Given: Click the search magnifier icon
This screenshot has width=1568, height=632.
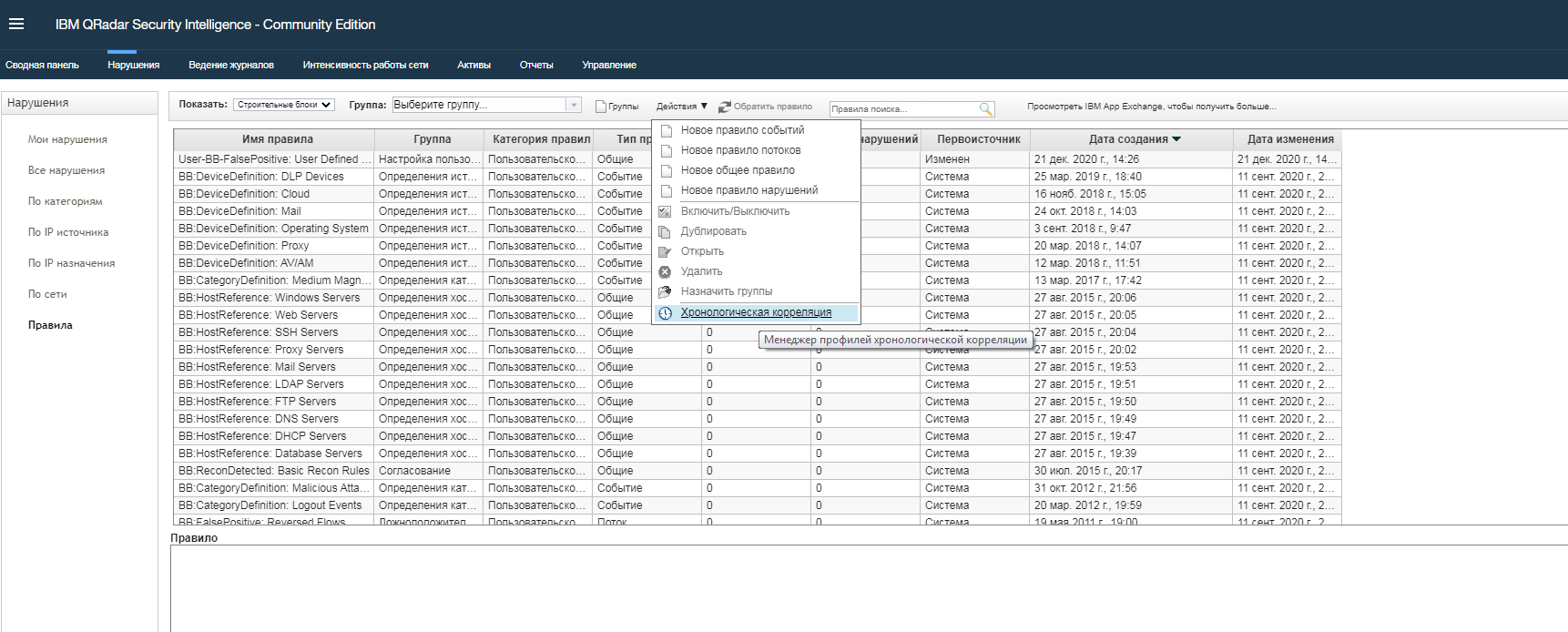Looking at the screenshot, I should pos(985,109).
